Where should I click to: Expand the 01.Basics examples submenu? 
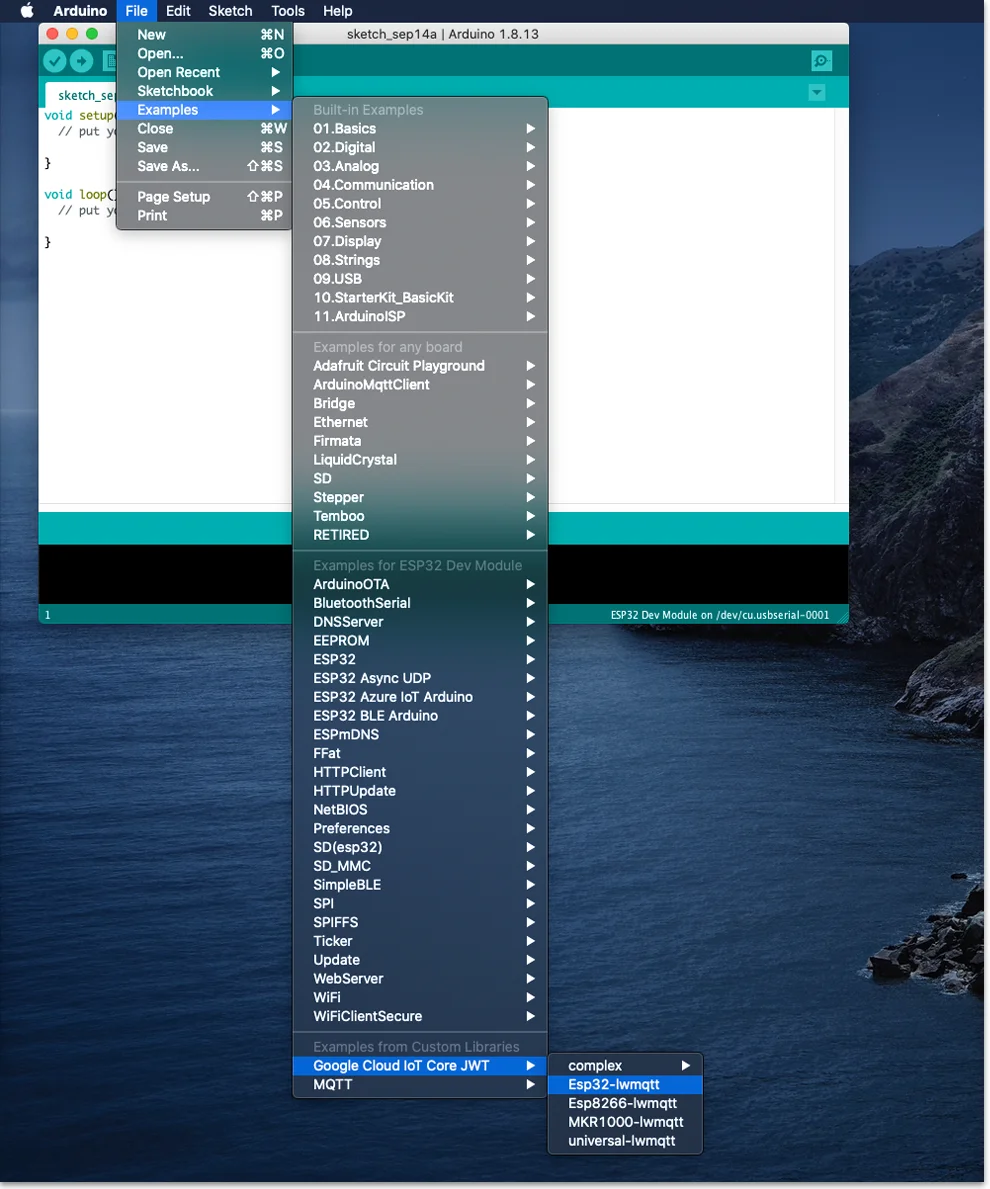420,129
